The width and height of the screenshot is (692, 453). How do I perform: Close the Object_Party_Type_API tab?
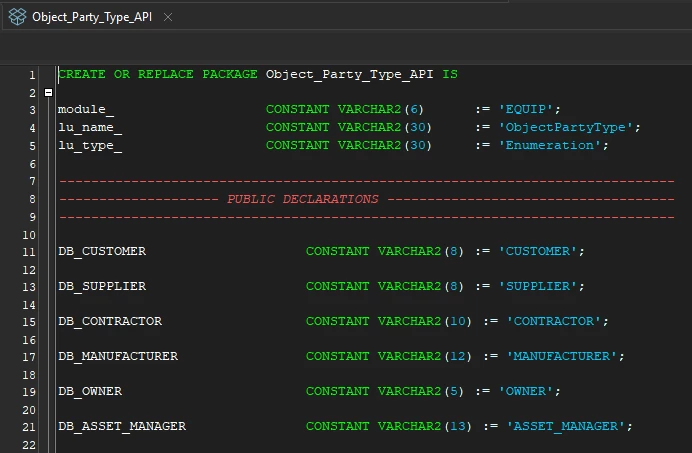coord(168,17)
